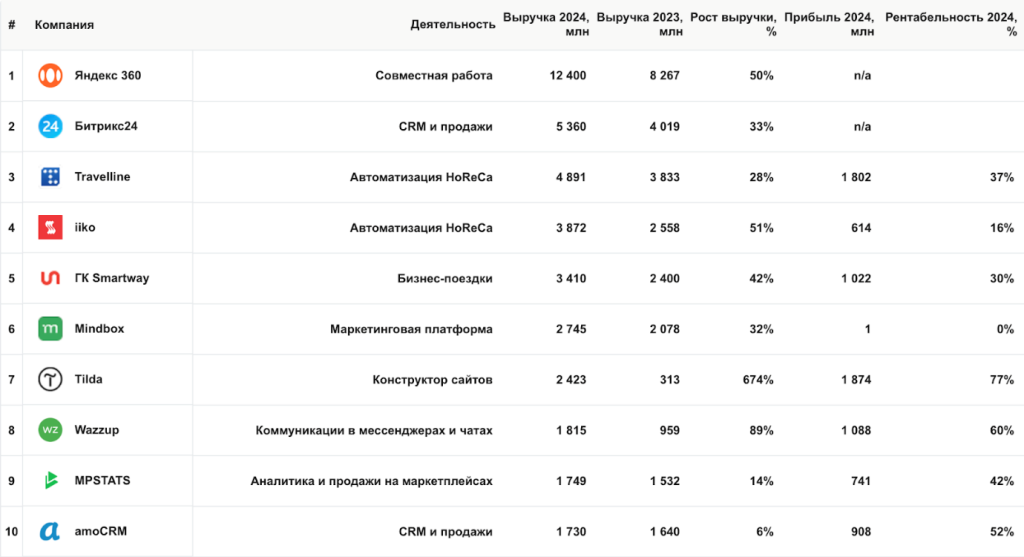This screenshot has width=1024, height=557.
Task: Click the amoCRM blue letter icon
Action: coord(50,532)
